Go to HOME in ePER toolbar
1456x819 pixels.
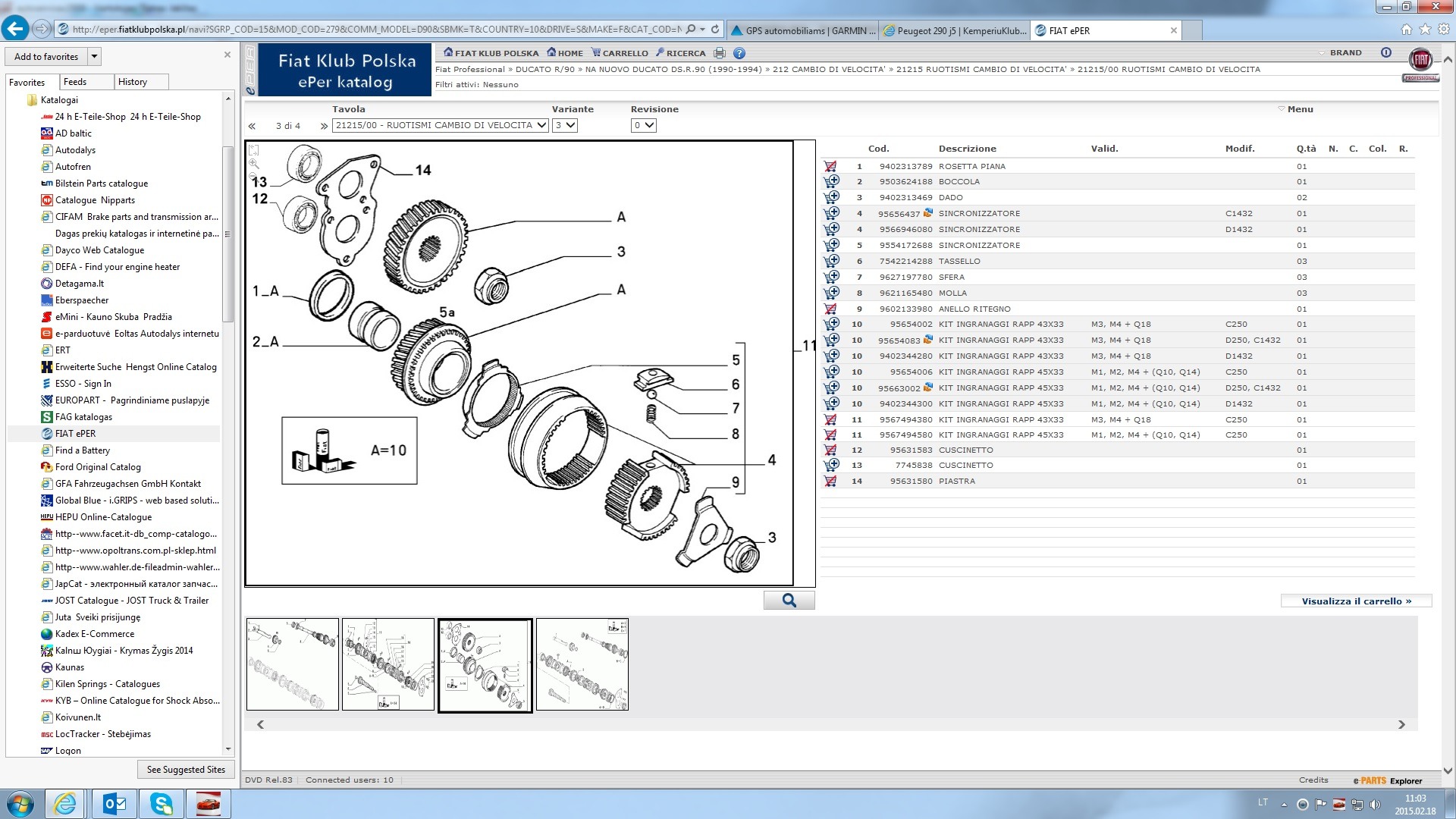(565, 53)
